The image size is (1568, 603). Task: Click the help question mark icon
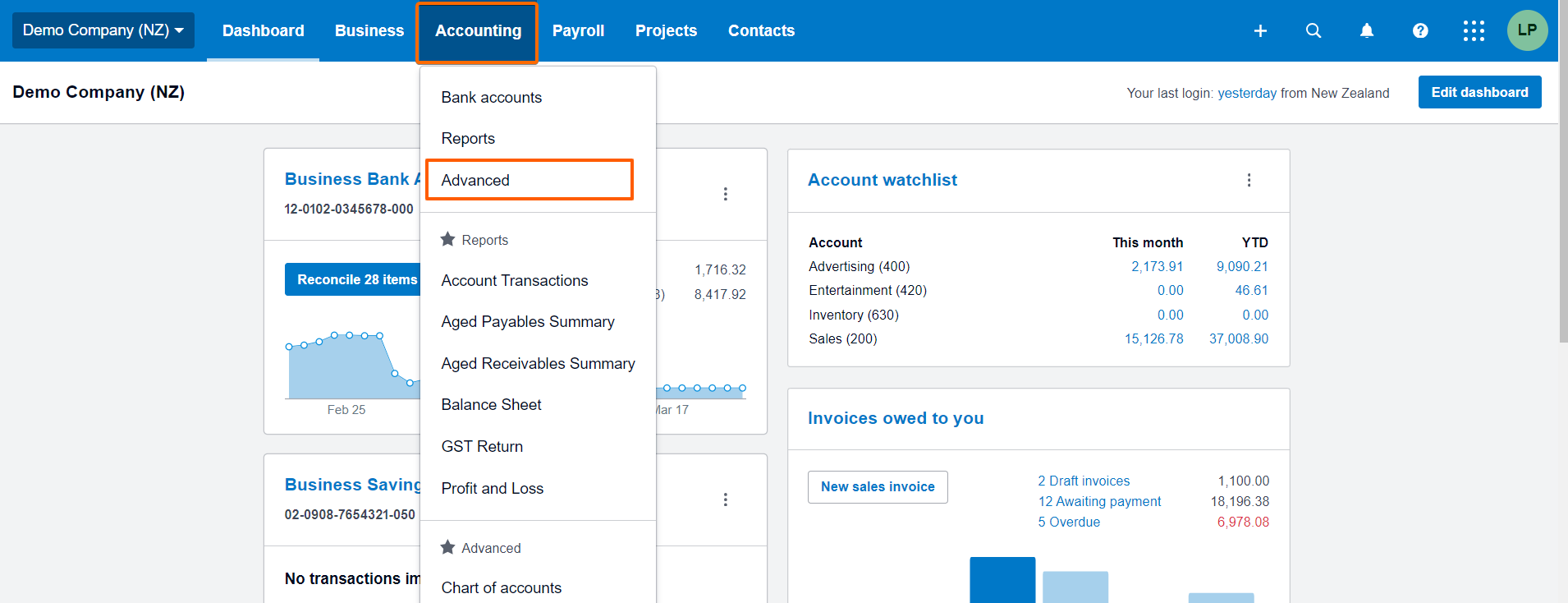coord(1420,31)
